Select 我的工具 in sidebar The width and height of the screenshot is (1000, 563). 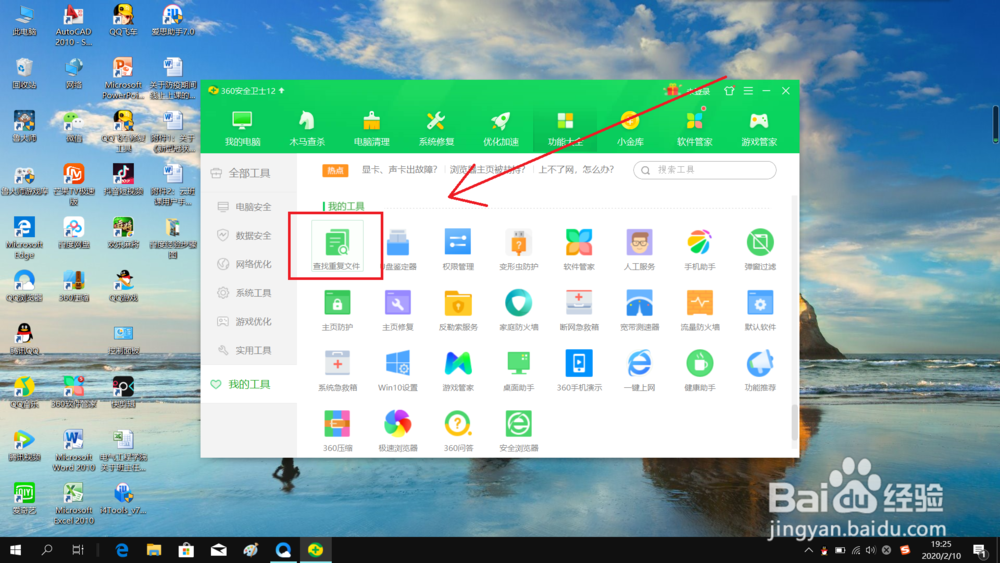249,384
